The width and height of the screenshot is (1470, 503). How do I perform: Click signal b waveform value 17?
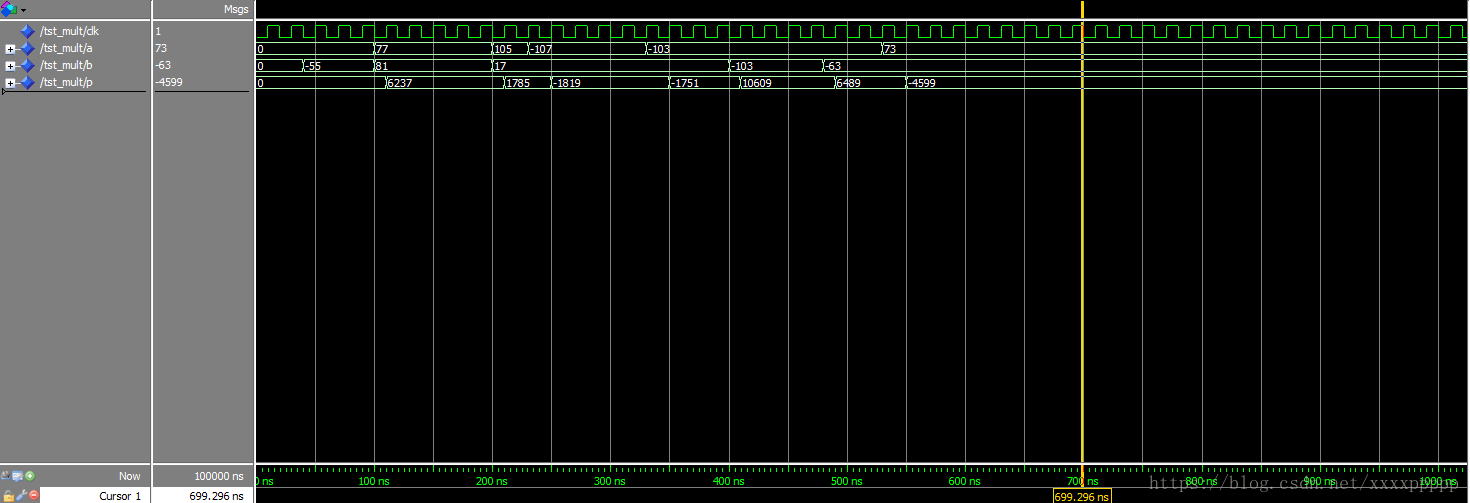coord(500,65)
